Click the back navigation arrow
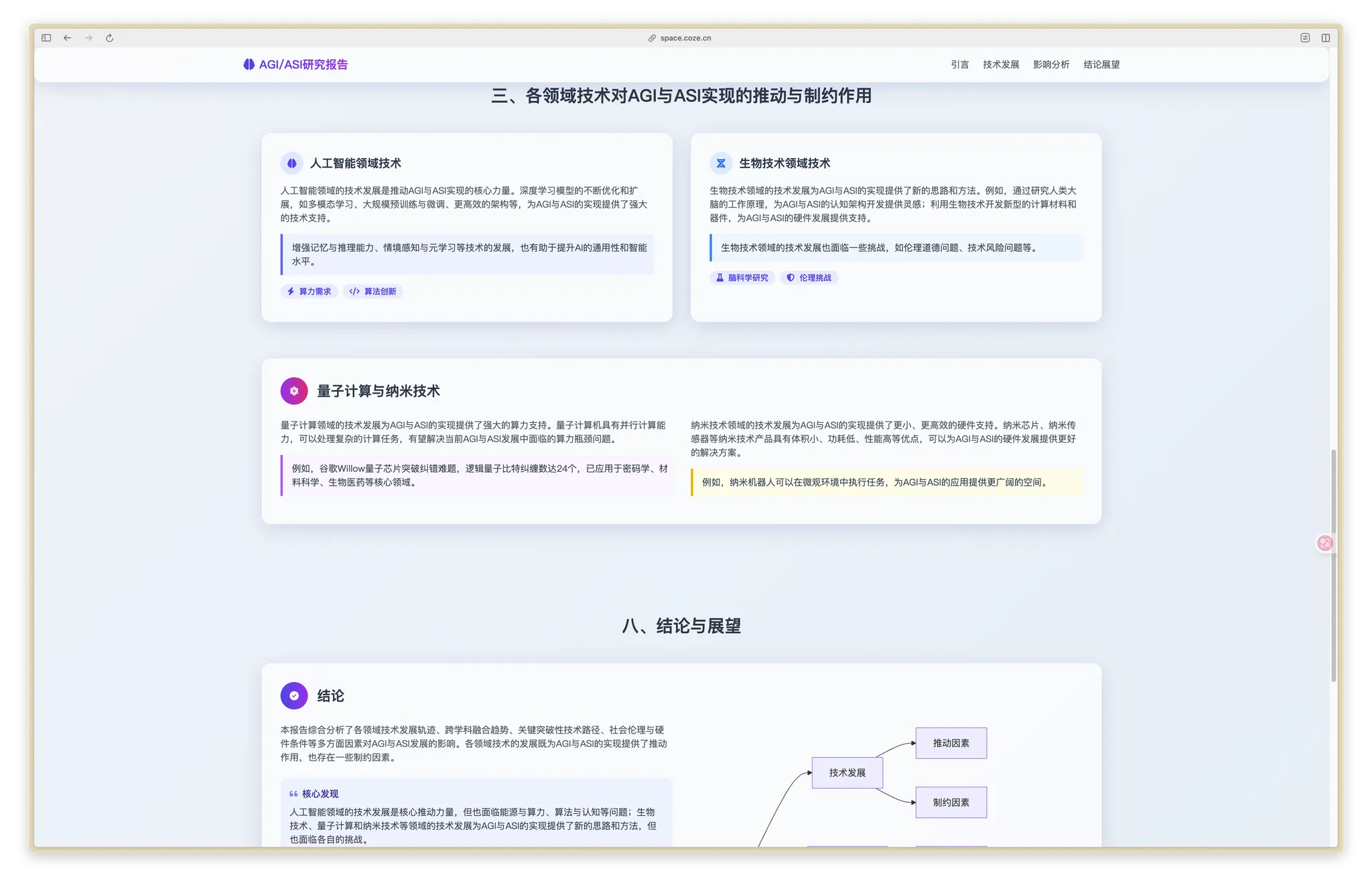Image resolution: width=1372 pixels, height=887 pixels. coord(67,38)
